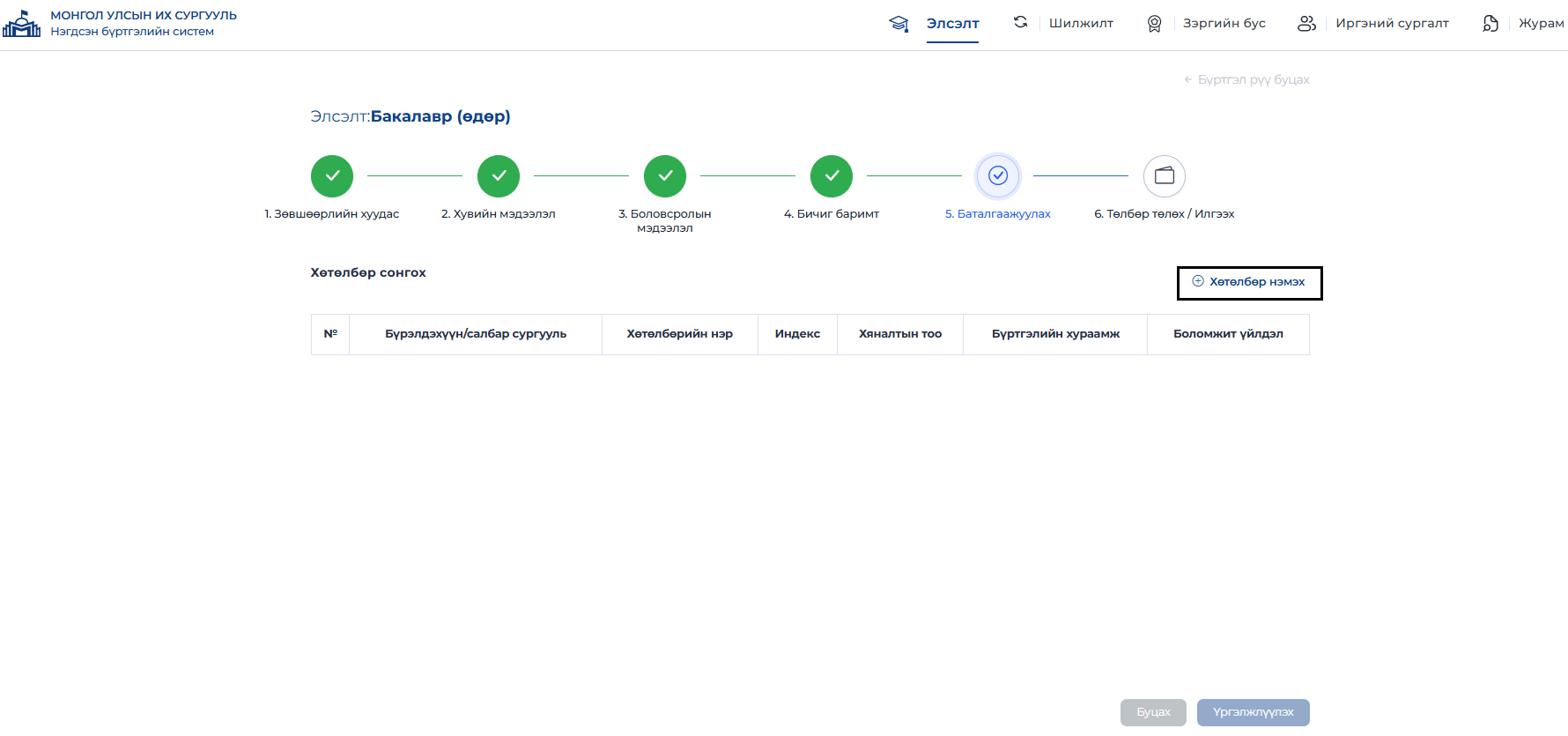Click step 4 green checkmark circle
This screenshot has width=1568, height=736.
click(832, 176)
